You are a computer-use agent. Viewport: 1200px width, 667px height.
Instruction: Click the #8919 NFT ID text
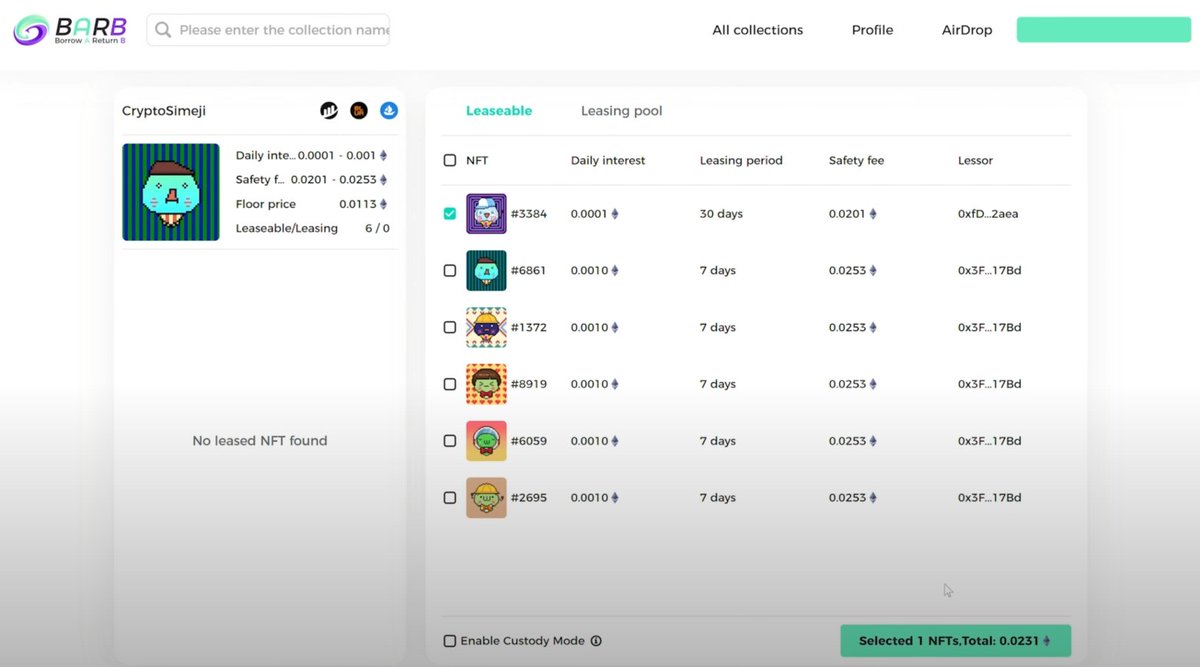[x=529, y=384]
